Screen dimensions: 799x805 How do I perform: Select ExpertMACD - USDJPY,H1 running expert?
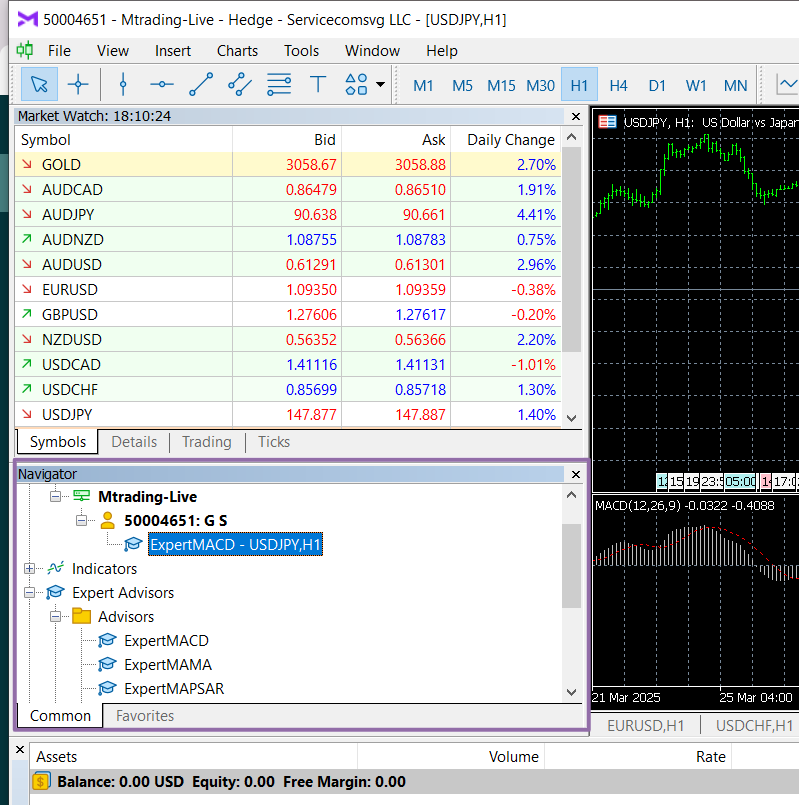(x=235, y=544)
